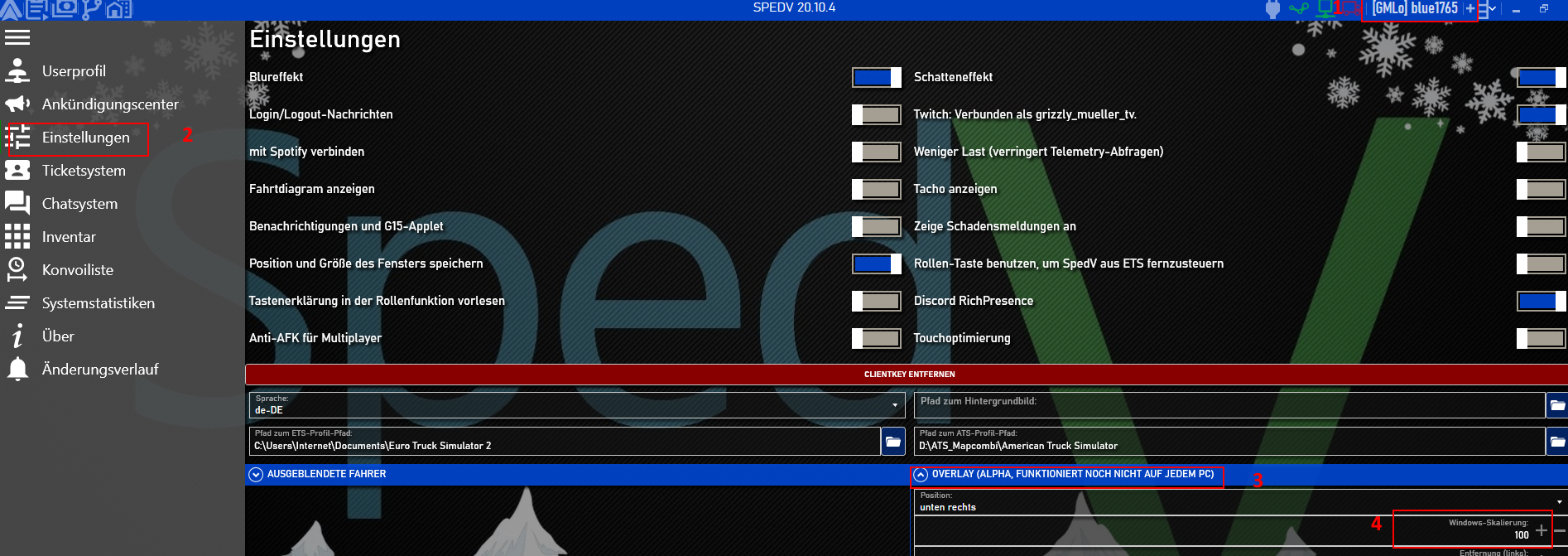
Task: Click the Userprofil person icon
Action: 17,70
